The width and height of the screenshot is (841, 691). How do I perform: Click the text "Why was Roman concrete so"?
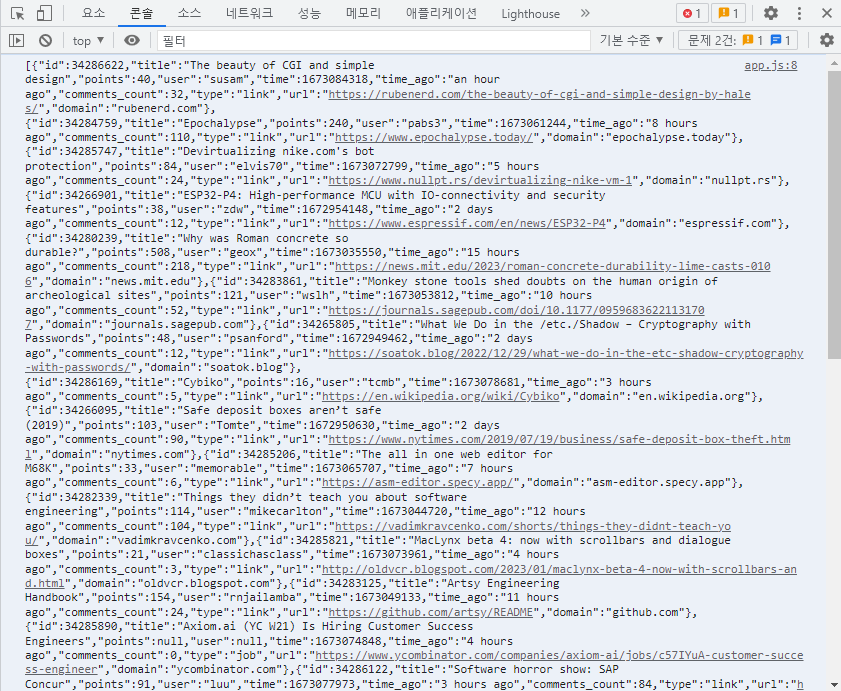coord(266,238)
